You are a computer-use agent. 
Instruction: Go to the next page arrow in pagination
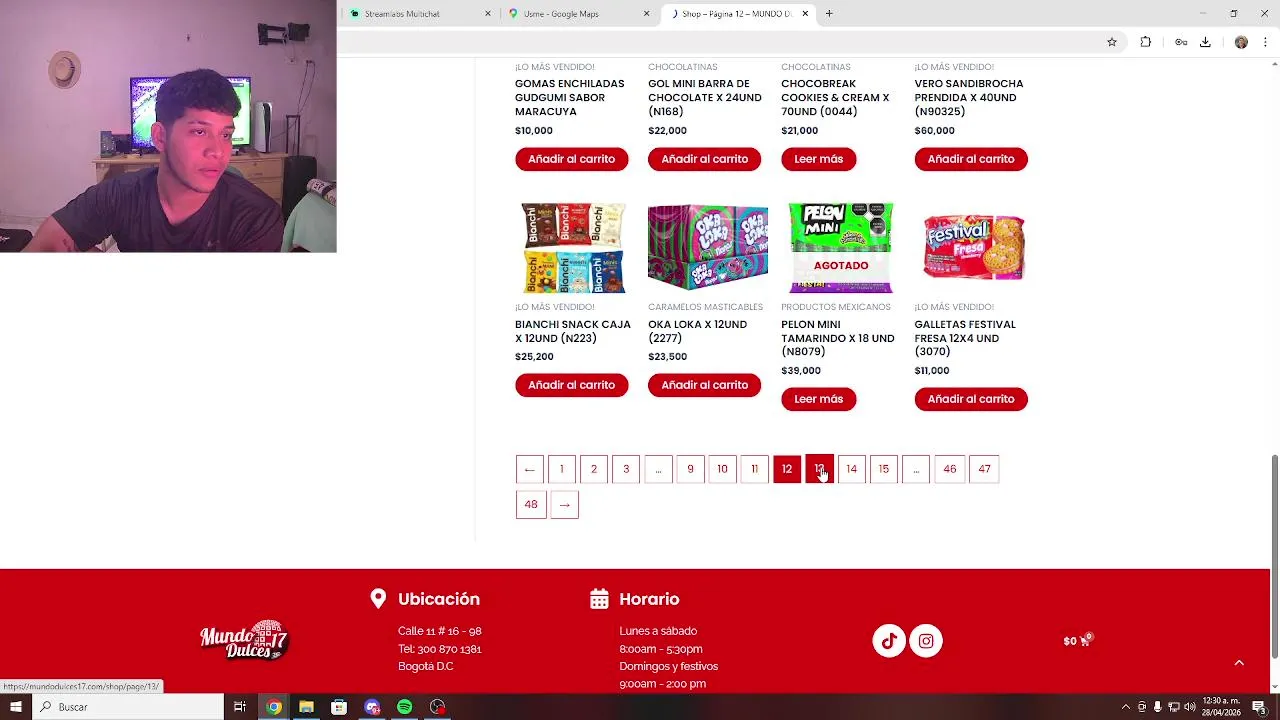tap(564, 504)
